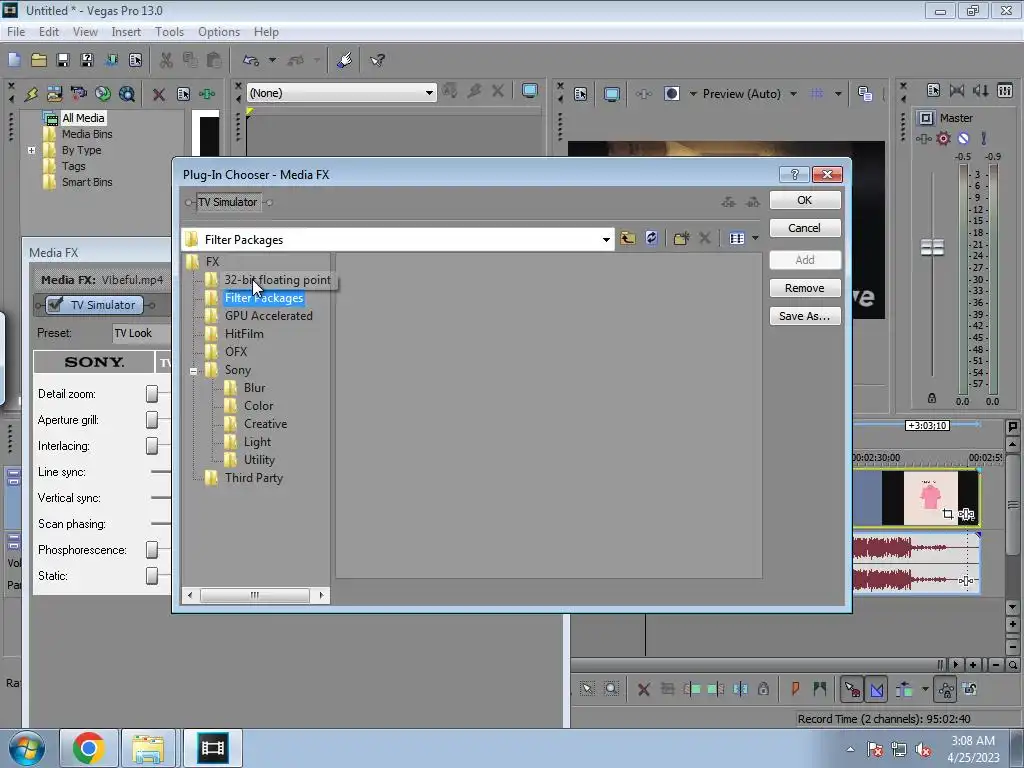Toggle the TV Simulator checkbox in Media FX
Screen dimensions: 1024x768
pyautogui.click(x=56, y=304)
